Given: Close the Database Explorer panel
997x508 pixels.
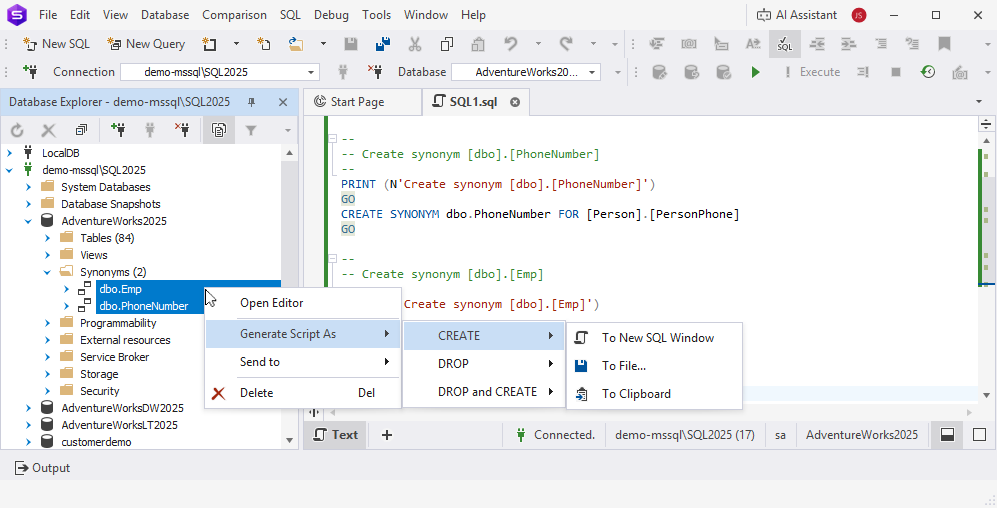Looking at the screenshot, I should (x=283, y=102).
